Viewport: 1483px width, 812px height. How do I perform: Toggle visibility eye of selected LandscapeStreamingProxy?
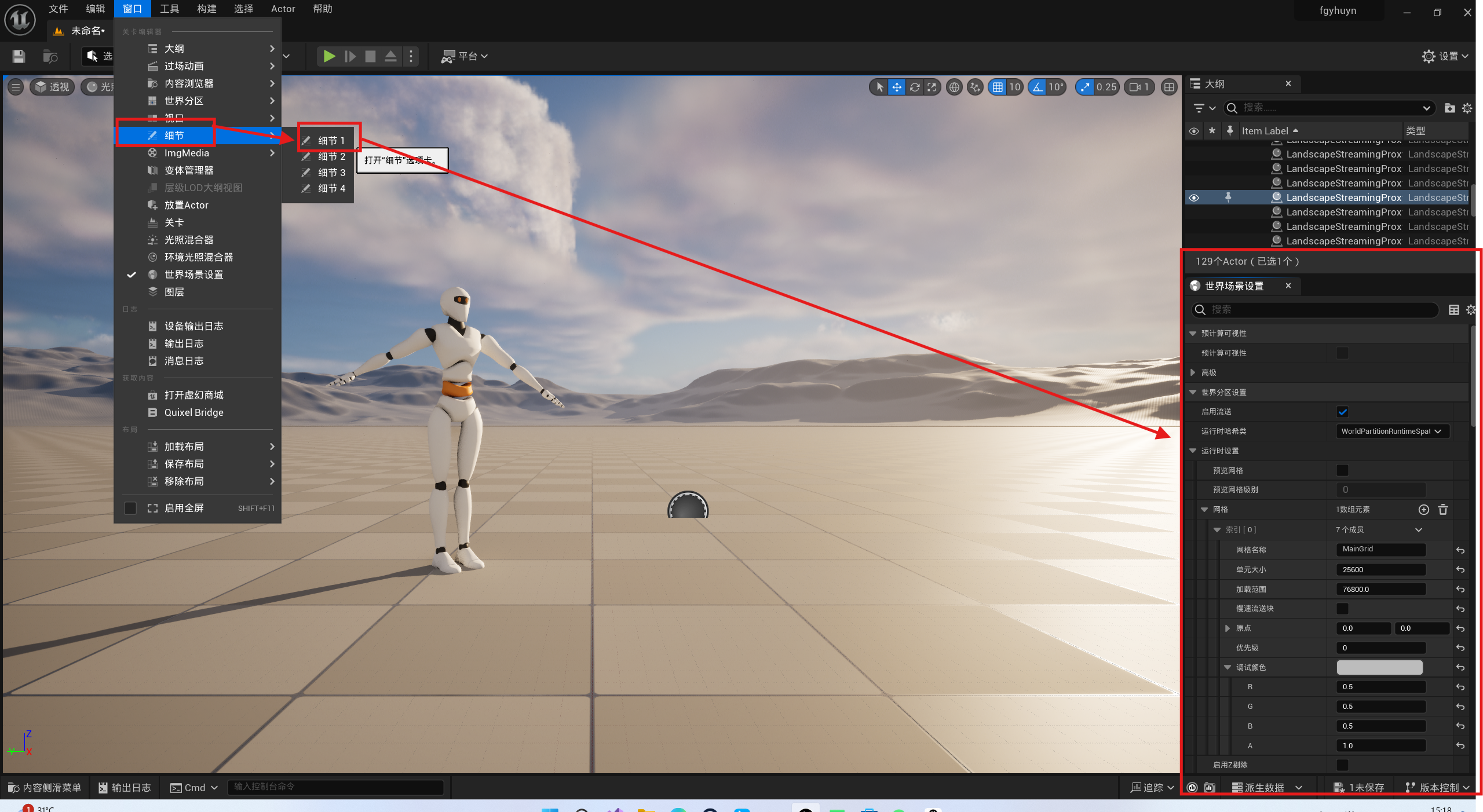[x=1194, y=198]
